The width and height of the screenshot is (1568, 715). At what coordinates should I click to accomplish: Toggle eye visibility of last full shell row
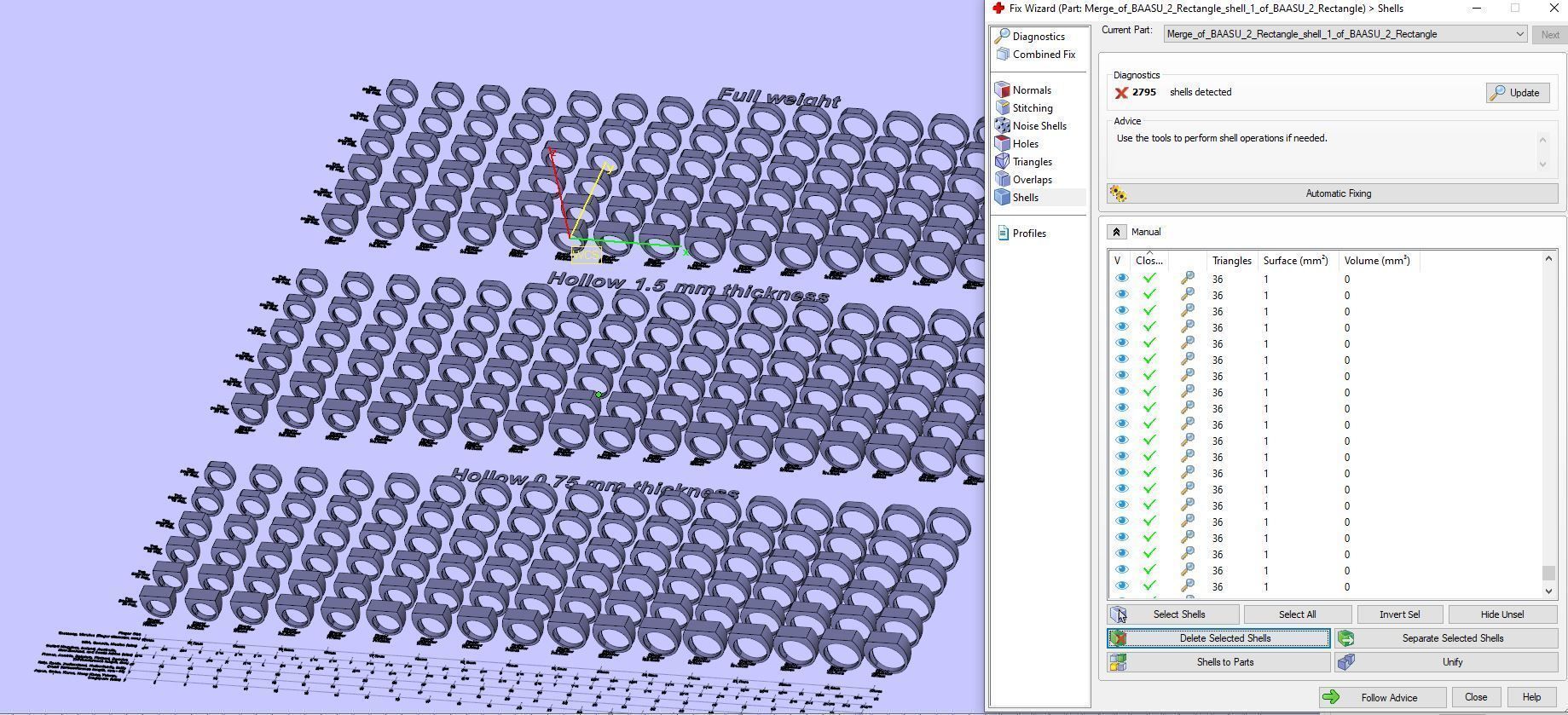click(1121, 586)
